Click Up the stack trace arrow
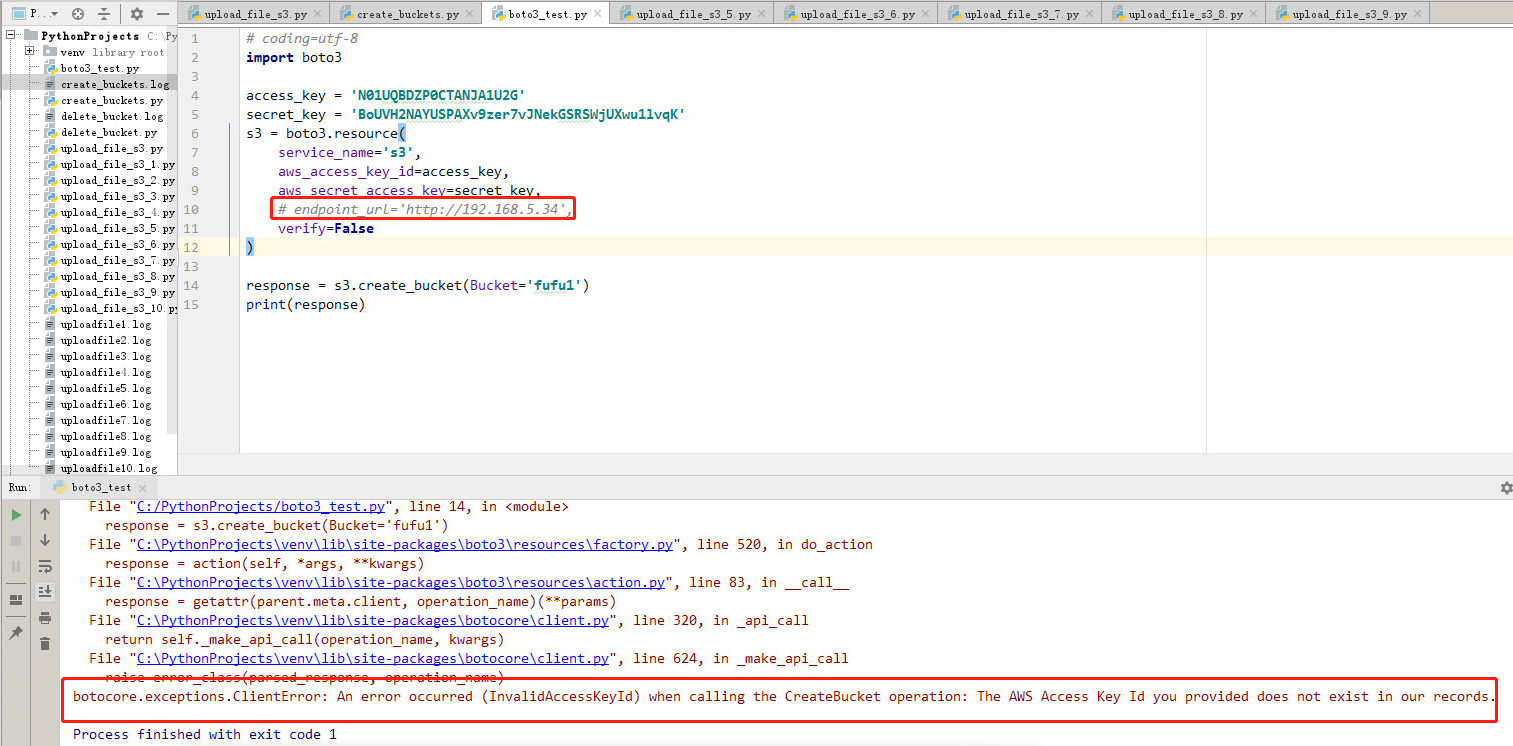Image resolution: width=1513 pixels, height=746 pixels. [45, 514]
